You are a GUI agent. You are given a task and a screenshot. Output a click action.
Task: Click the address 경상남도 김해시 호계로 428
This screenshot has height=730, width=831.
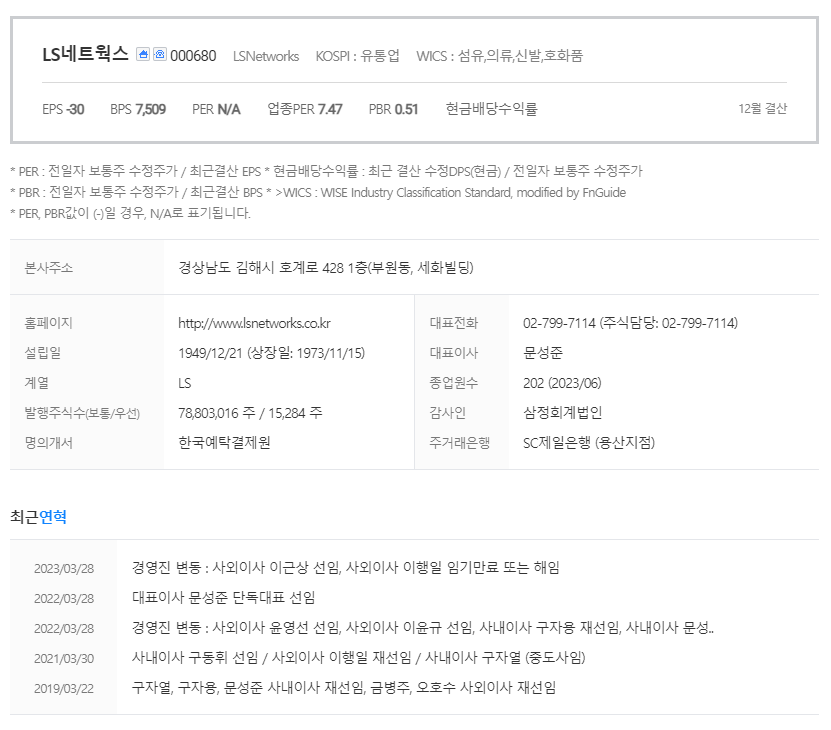(x=326, y=268)
